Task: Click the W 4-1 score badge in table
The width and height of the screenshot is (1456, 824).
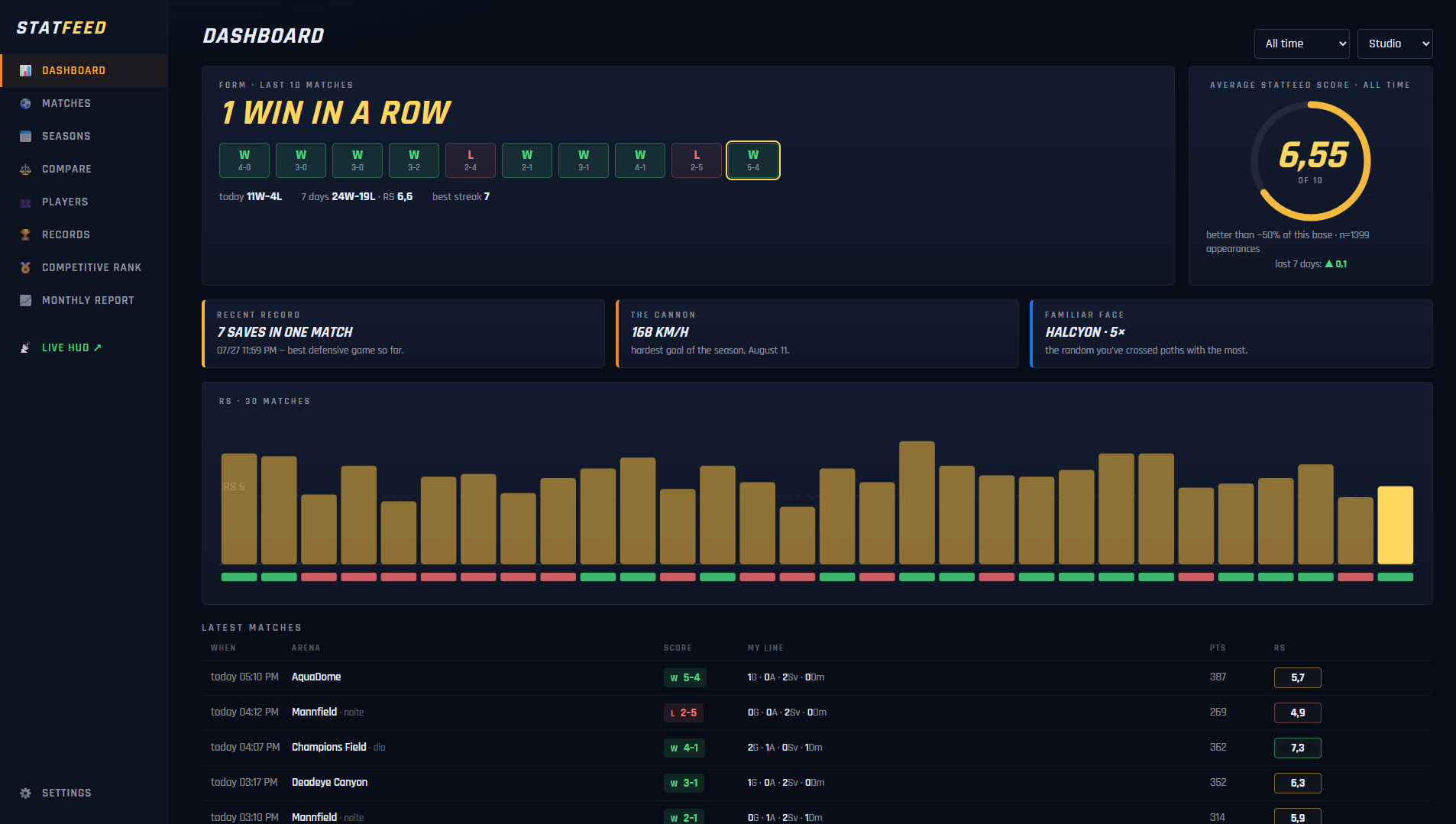Action: click(x=684, y=748)
